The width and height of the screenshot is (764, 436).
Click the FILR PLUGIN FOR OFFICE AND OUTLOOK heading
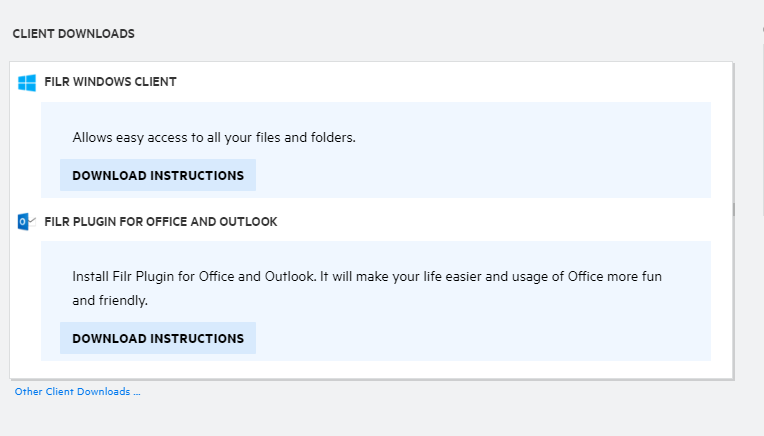(x=160, y=222)
